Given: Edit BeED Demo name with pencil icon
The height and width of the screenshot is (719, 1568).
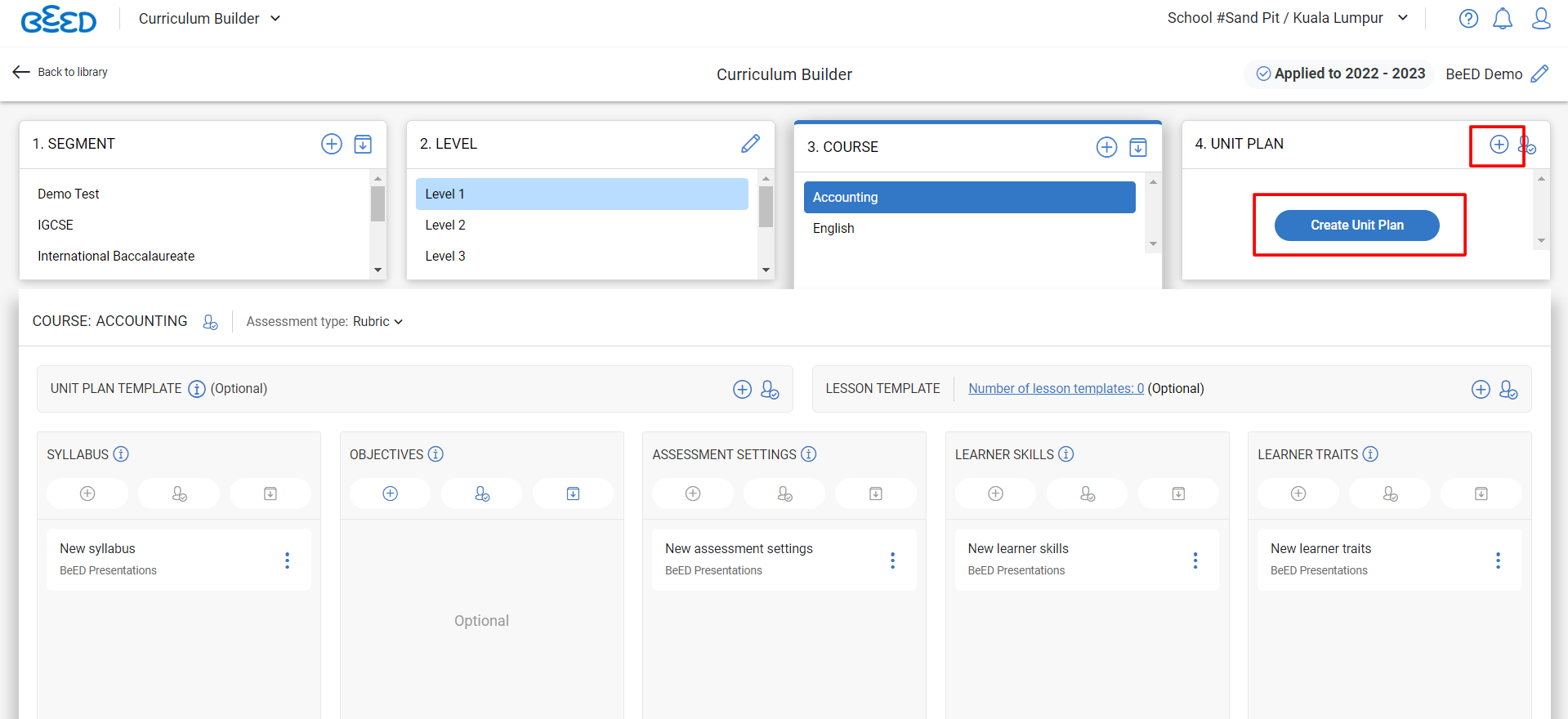Looking at the screenshot, I should 1539,74.
